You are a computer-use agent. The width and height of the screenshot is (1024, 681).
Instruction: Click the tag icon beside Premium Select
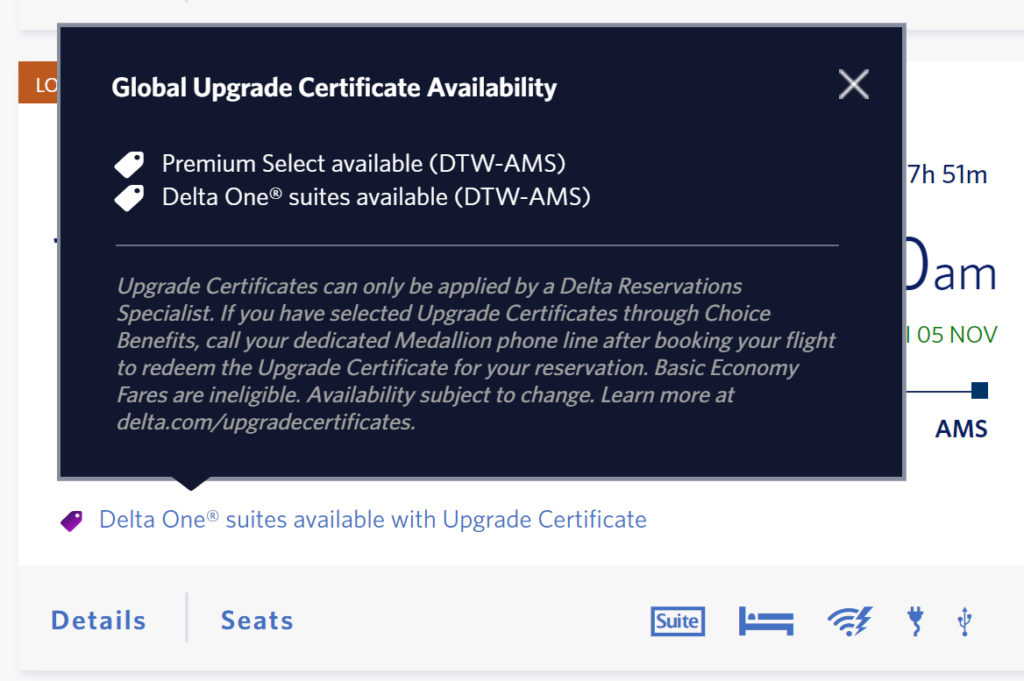tap(128, 162)
